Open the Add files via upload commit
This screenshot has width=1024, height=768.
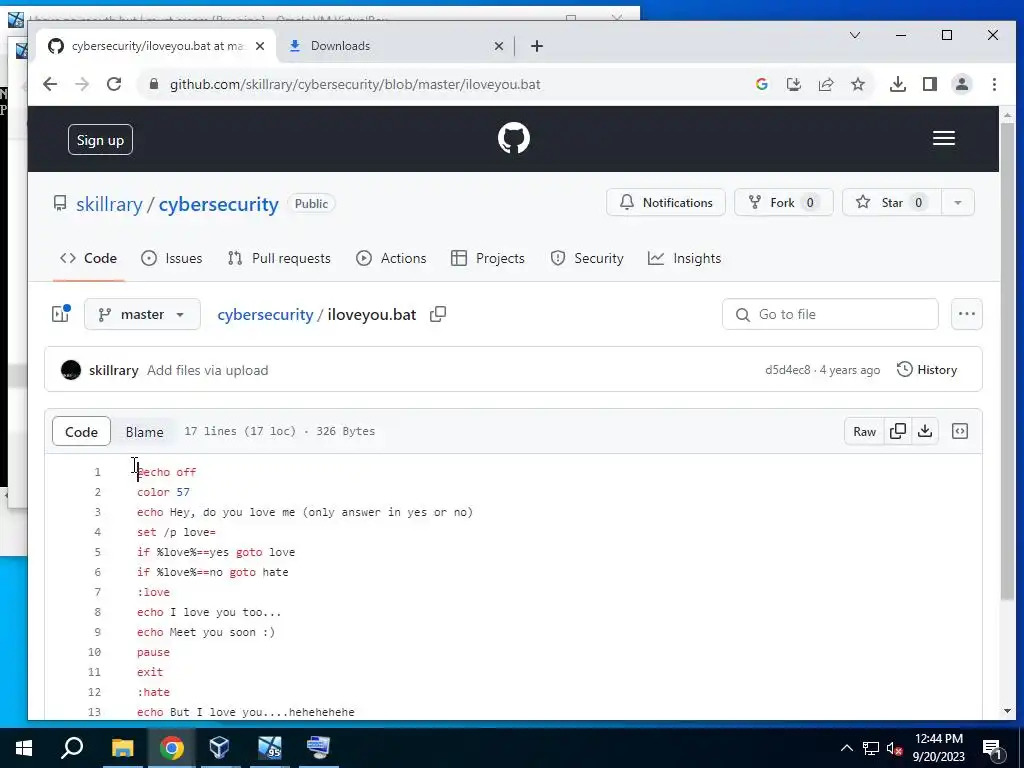(208, 370)
